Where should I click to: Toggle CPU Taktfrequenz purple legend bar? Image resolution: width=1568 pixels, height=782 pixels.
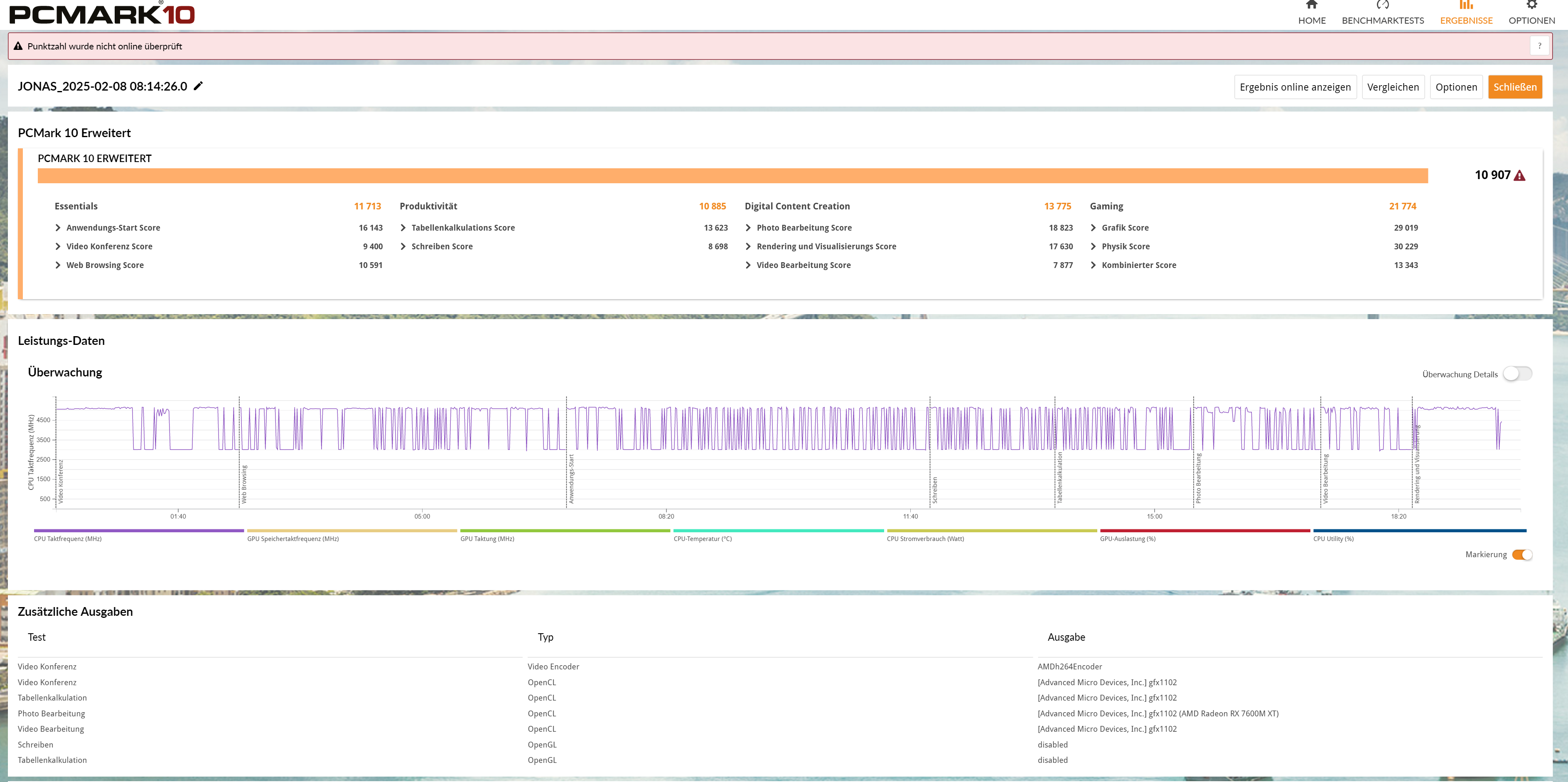139,531
